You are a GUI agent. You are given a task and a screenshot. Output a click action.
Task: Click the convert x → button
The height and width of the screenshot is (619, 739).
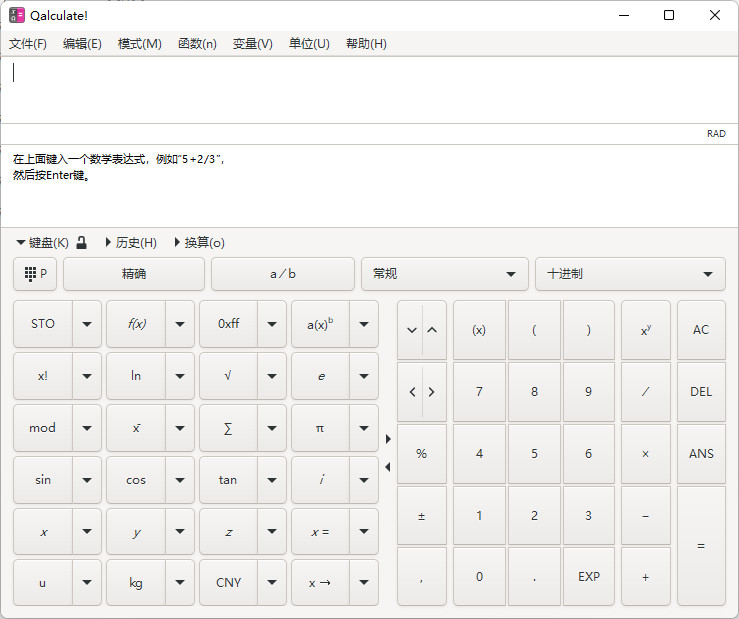pos(320,583)
